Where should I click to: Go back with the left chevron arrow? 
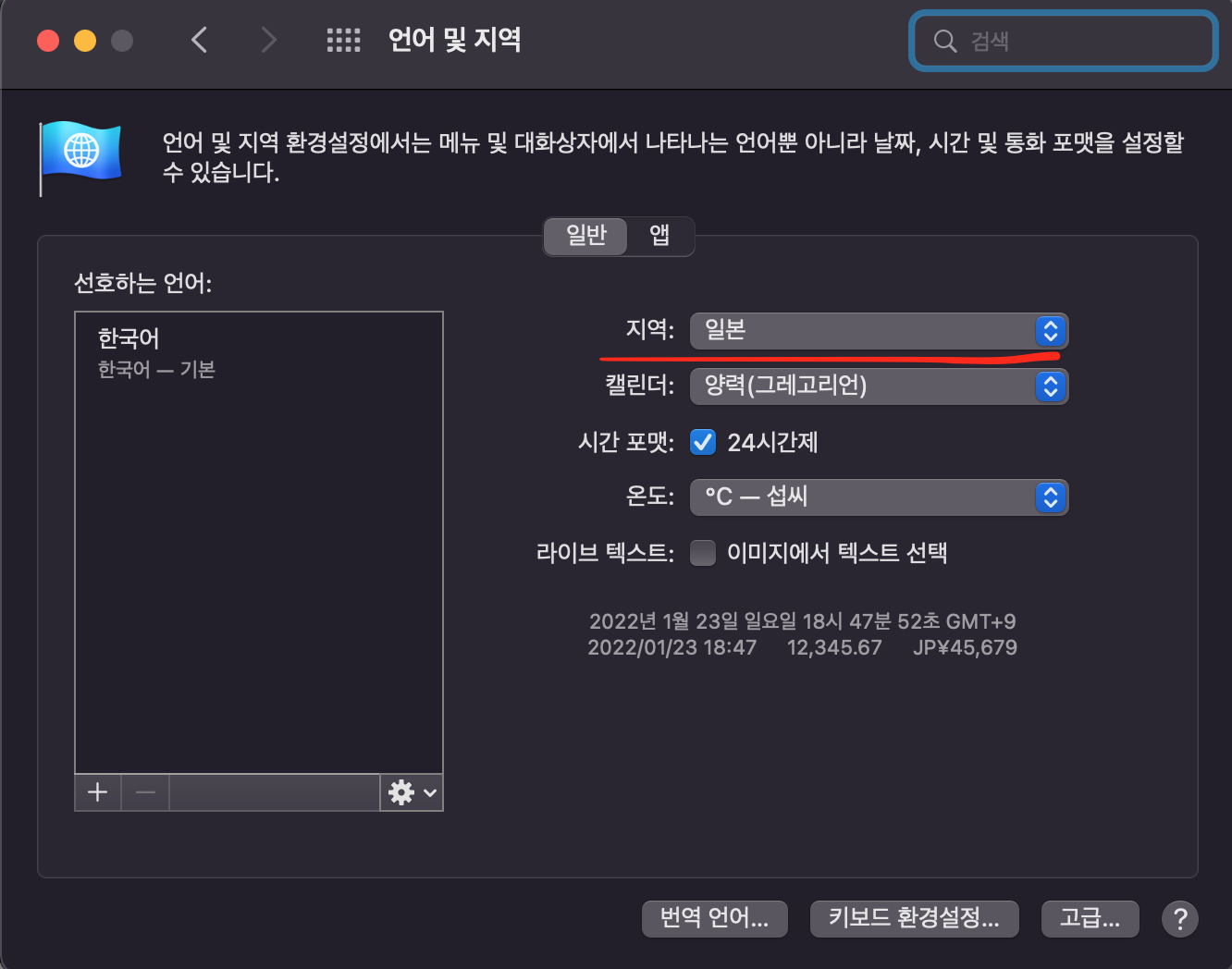click(199, 40)
